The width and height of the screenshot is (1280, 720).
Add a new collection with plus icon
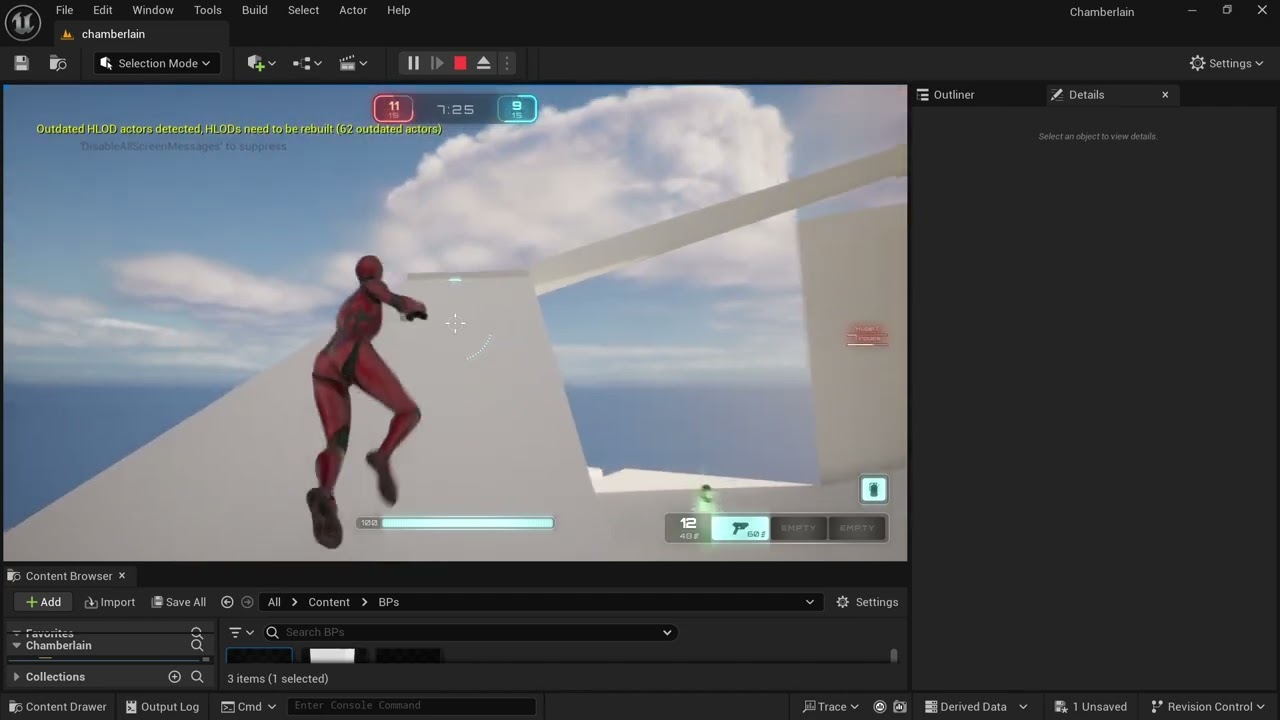[x=174, y=677]
